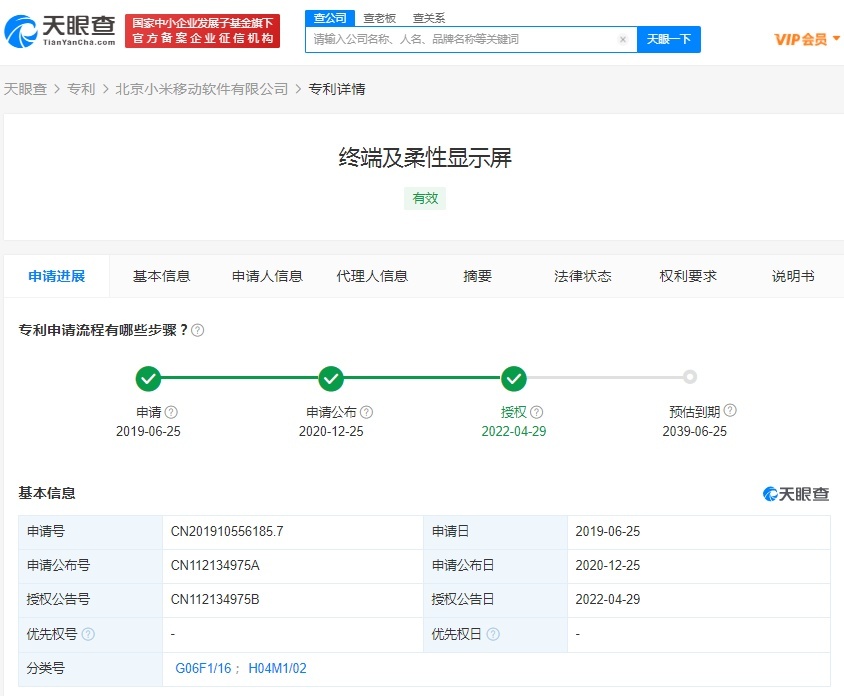Select the 申请 green checkmark step

(x=148, y=378)
